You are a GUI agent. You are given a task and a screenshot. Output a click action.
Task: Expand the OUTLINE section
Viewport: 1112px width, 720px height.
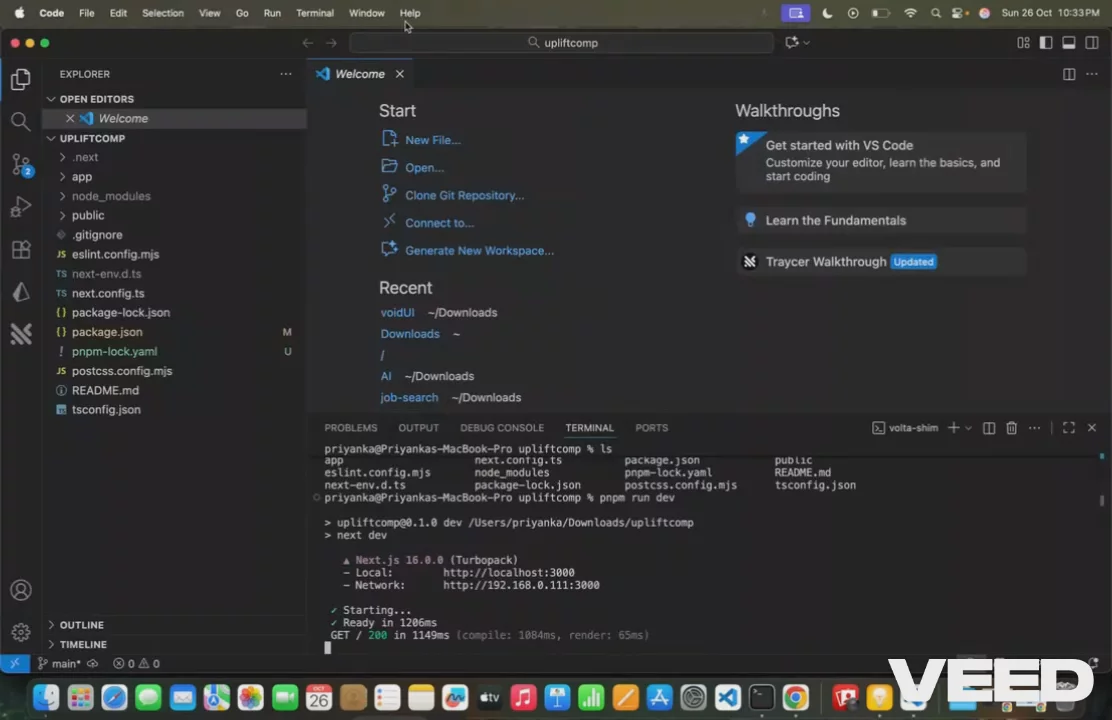pos(81,625)
